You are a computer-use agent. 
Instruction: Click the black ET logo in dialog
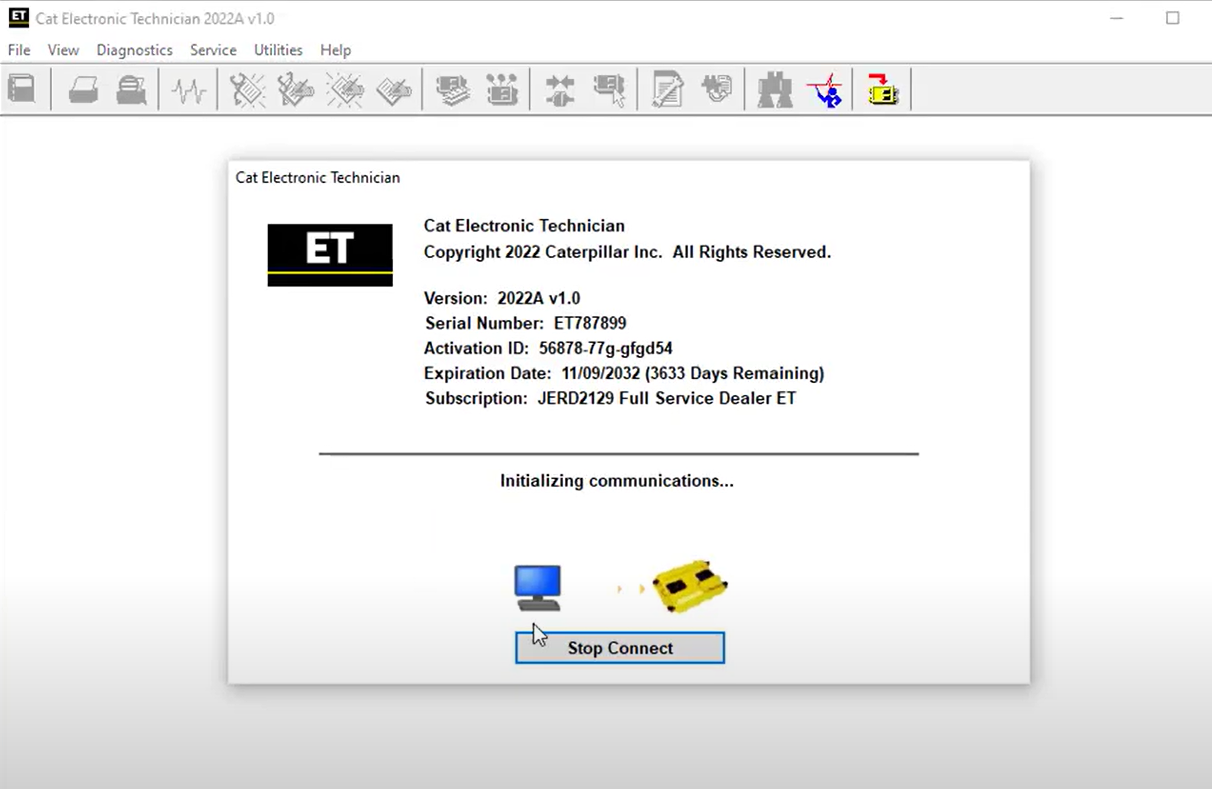pyautogui.click(x=330, y=255)
